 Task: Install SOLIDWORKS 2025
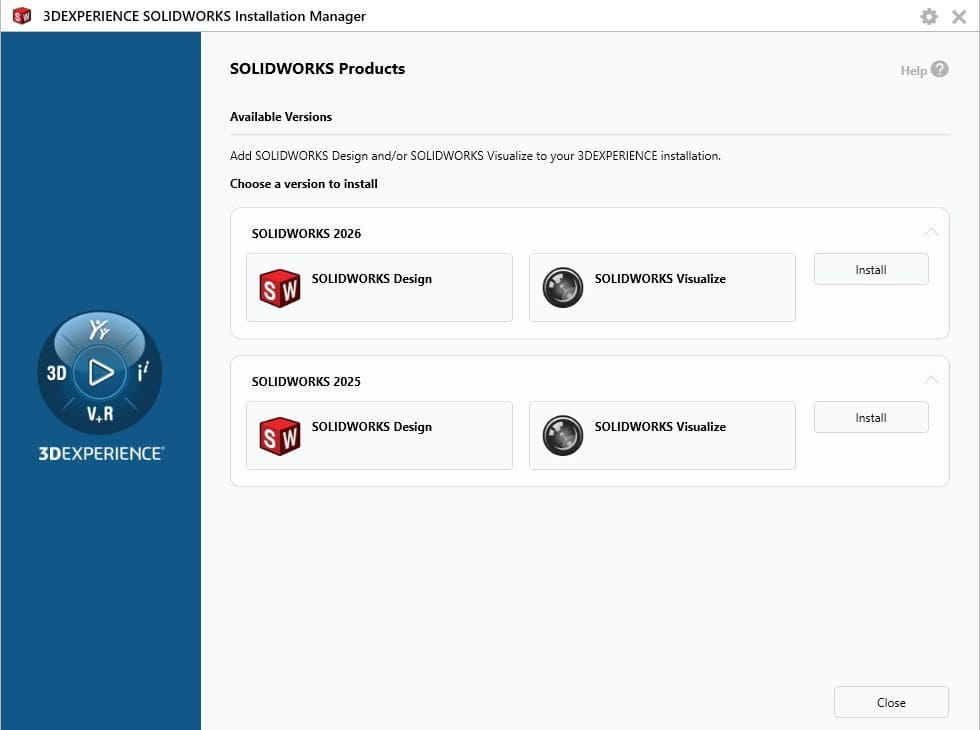click(x=870, y=417)
